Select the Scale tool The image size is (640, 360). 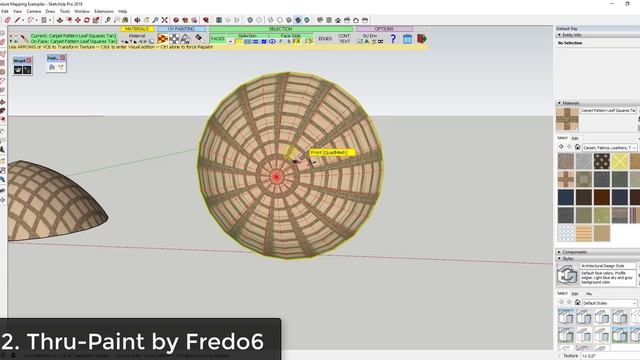(x=96, y=20)
